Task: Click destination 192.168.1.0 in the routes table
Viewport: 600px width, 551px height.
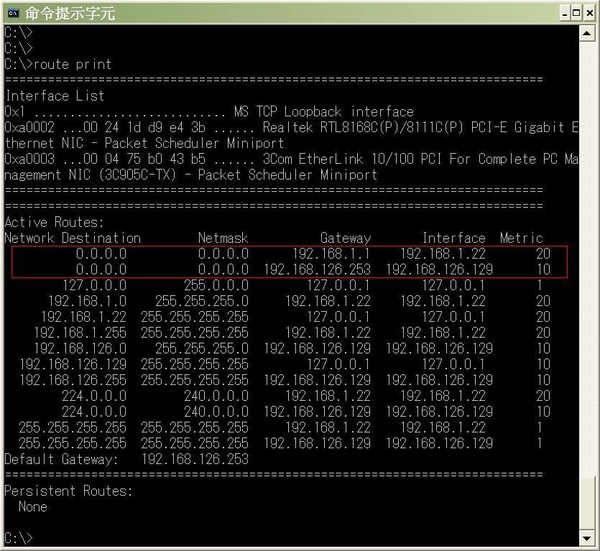Action: tap(88, 301)
